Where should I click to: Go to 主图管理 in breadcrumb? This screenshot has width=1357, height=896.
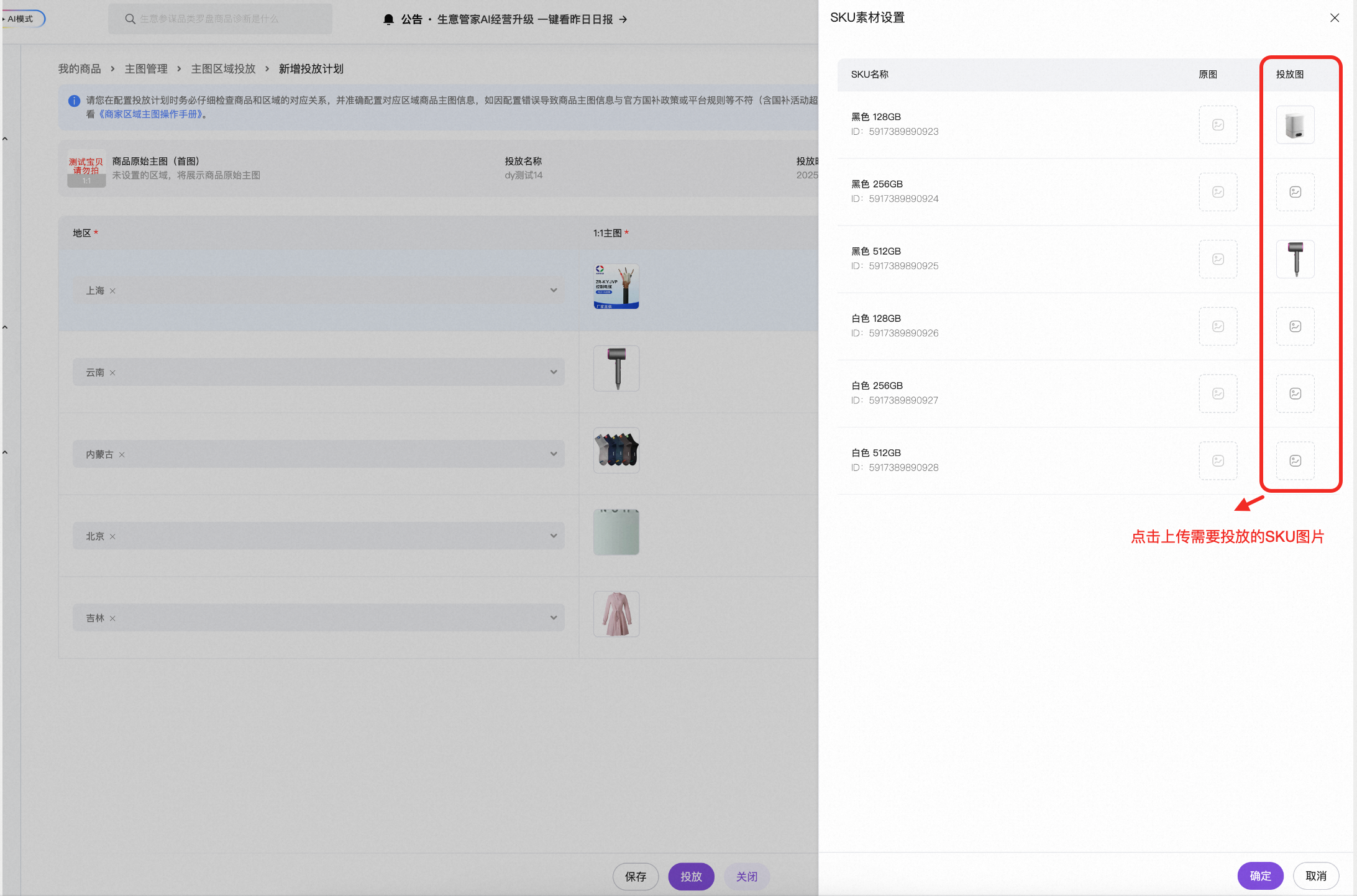click(x=146, y=69)
